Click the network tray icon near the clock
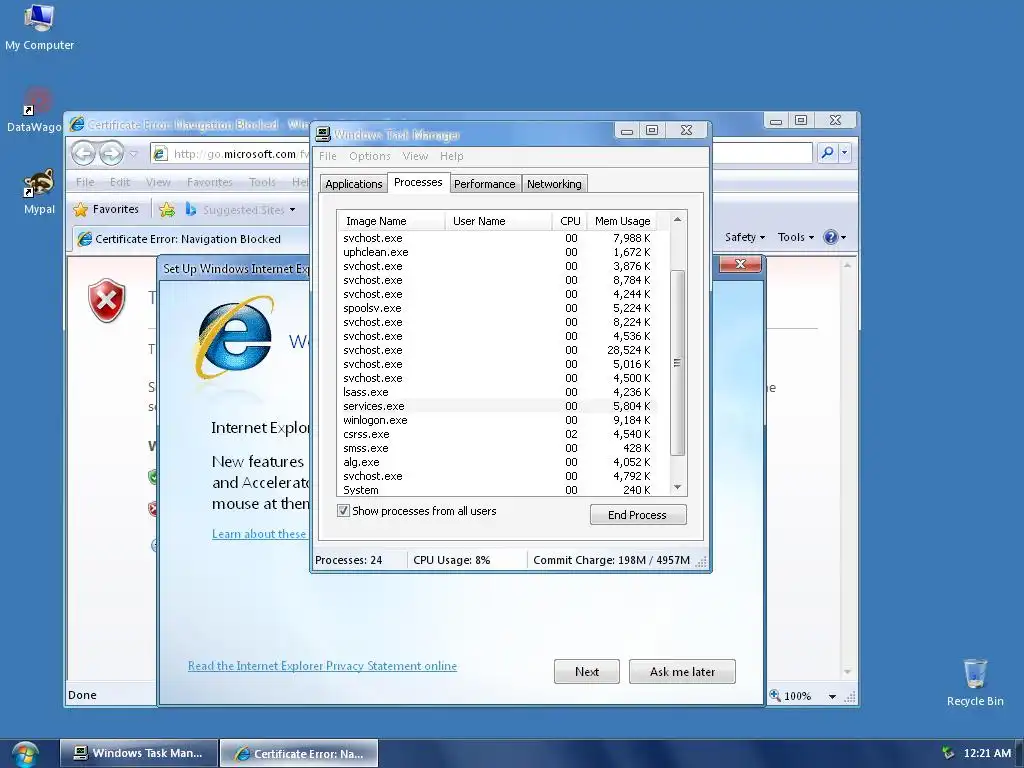 tap(947, 753)
